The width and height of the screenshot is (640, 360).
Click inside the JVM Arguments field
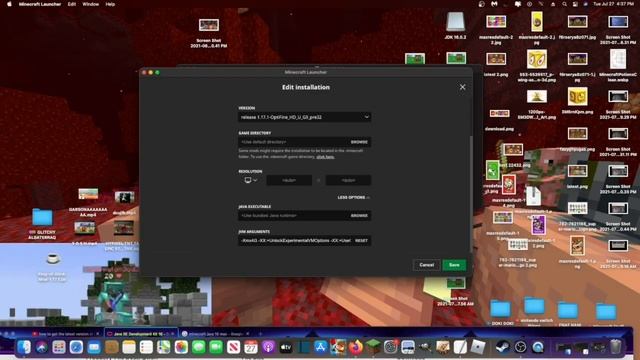pyautogui.click(x=295, y=240)
